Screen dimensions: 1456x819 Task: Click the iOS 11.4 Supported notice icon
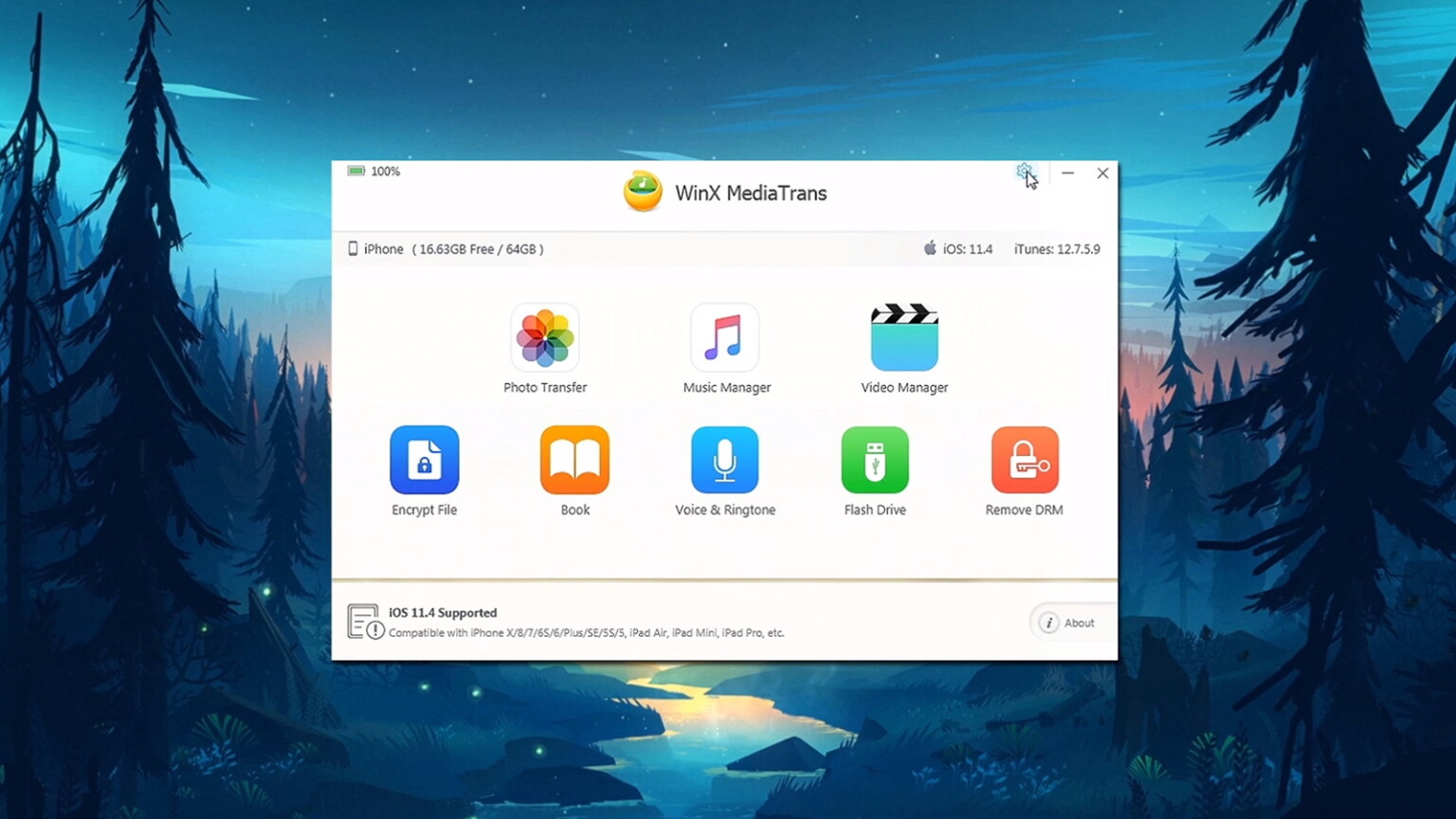[365, 622]
